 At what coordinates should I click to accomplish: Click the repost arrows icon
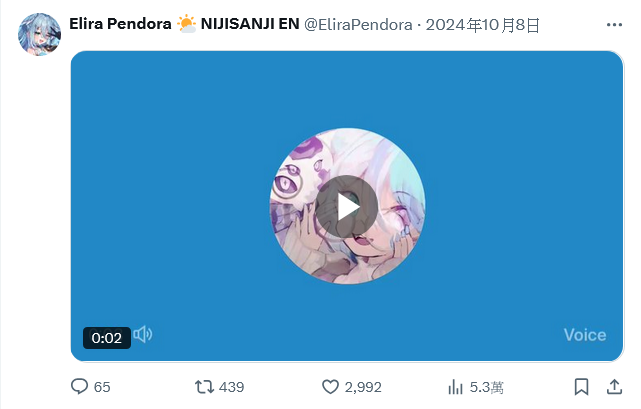[x=204, y=387]
